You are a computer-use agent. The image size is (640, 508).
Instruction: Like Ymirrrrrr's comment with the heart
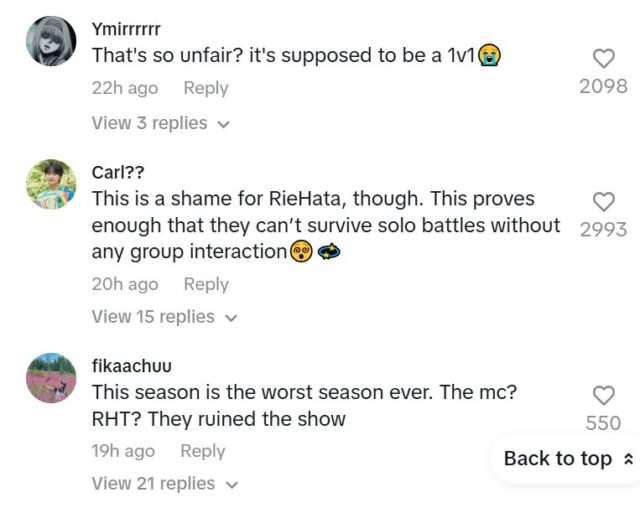[x=603, y=58]
